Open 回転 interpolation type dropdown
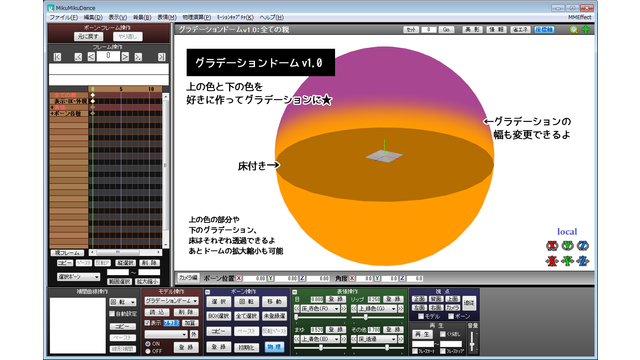 pyautogui.click(x=123, y=302)
